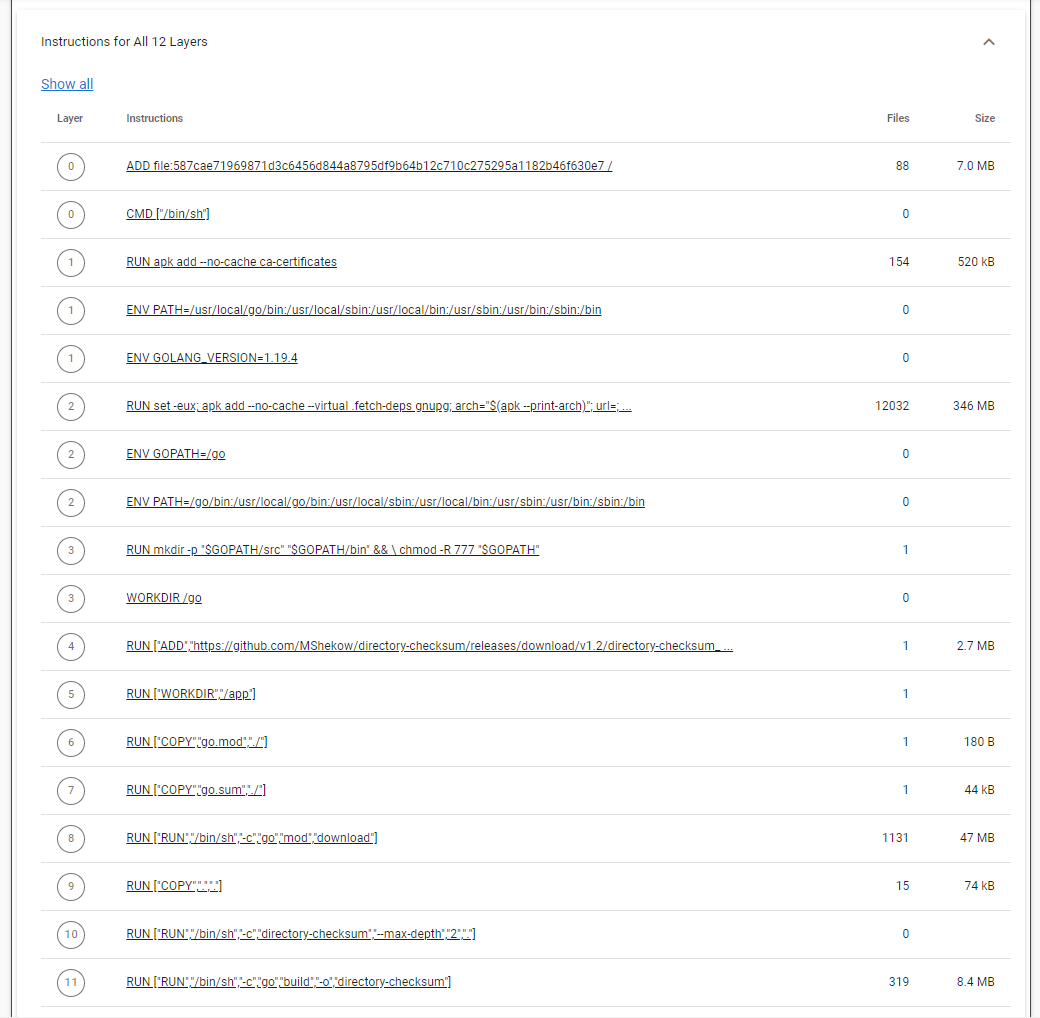
Task: Collapse the Instructions for All 12 Layers panel
Action: [988, 42]
